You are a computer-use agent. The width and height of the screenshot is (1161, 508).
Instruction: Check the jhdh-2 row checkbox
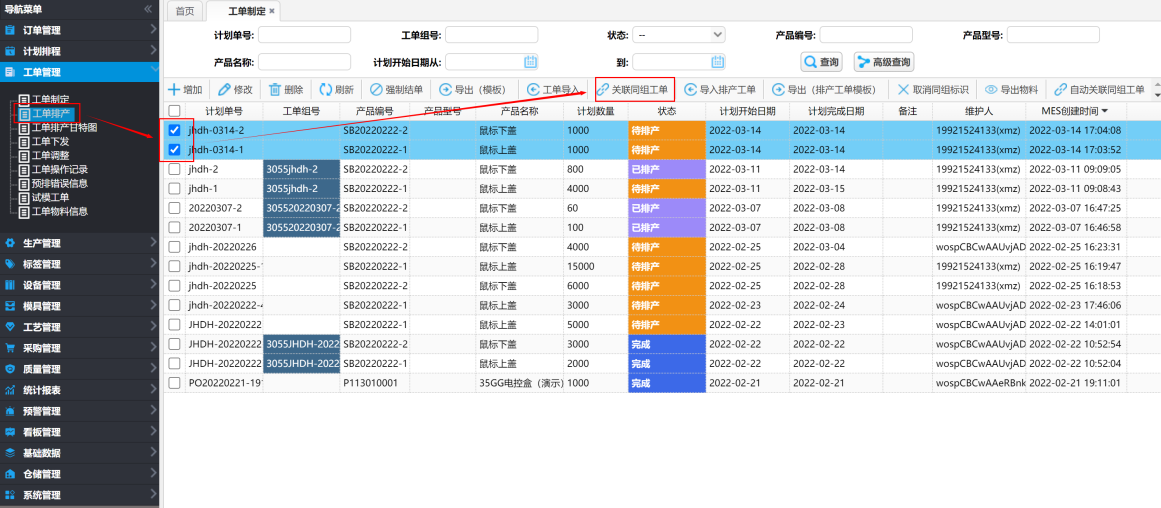click(x=175, y=169)
